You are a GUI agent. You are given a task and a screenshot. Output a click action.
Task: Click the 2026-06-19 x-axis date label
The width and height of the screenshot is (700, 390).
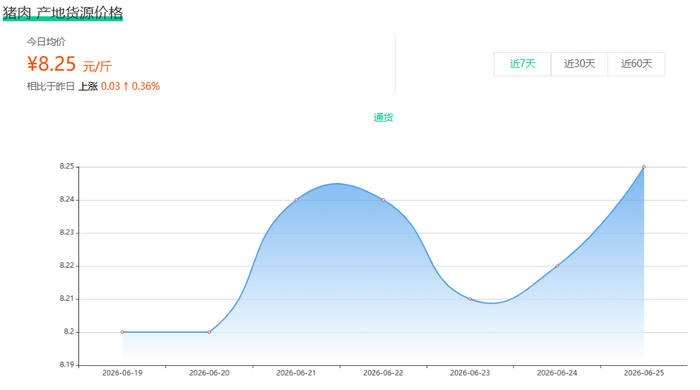click(122, 373)
